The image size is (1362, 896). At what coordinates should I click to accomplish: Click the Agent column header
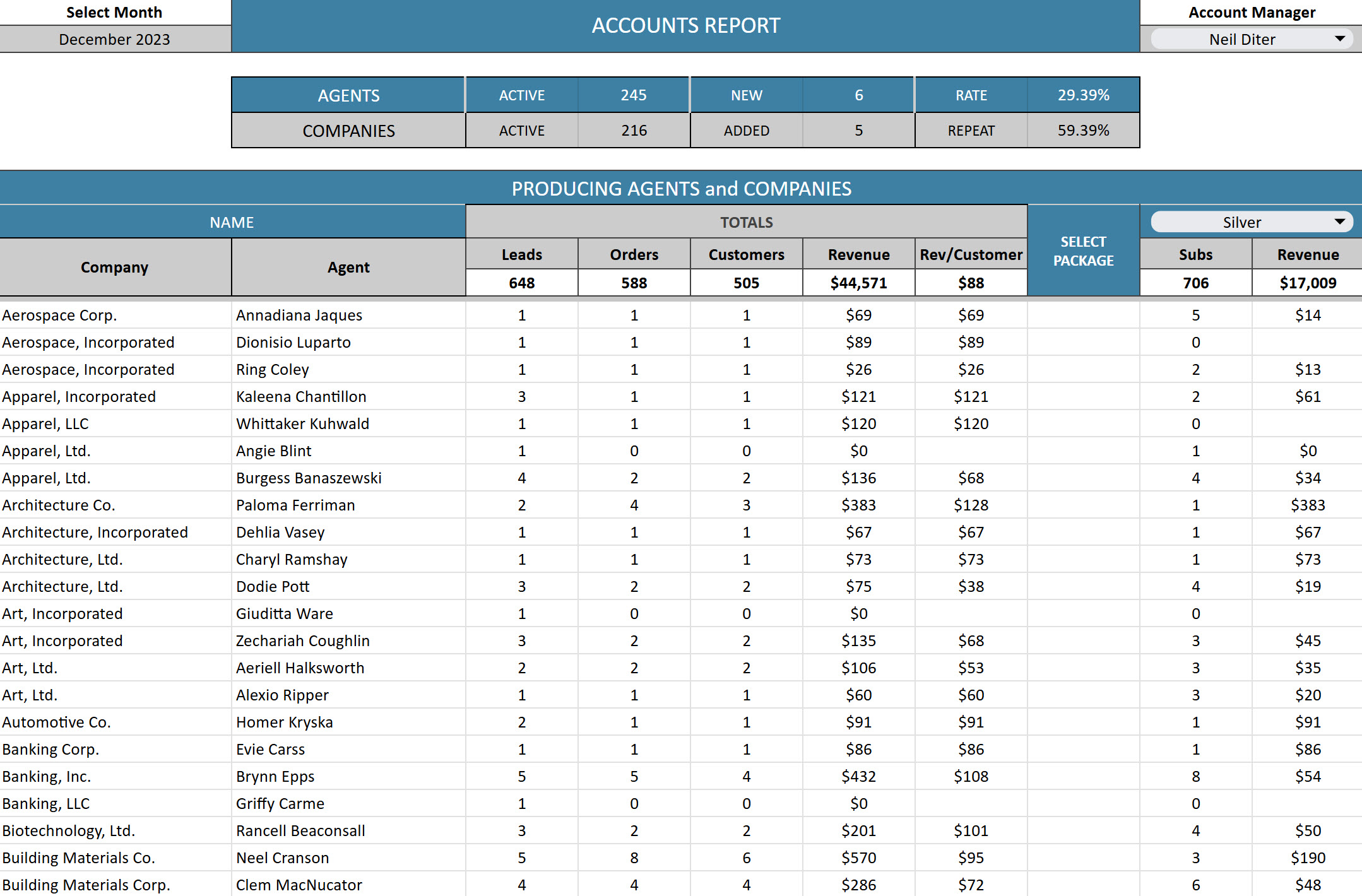tap(348, 267)
